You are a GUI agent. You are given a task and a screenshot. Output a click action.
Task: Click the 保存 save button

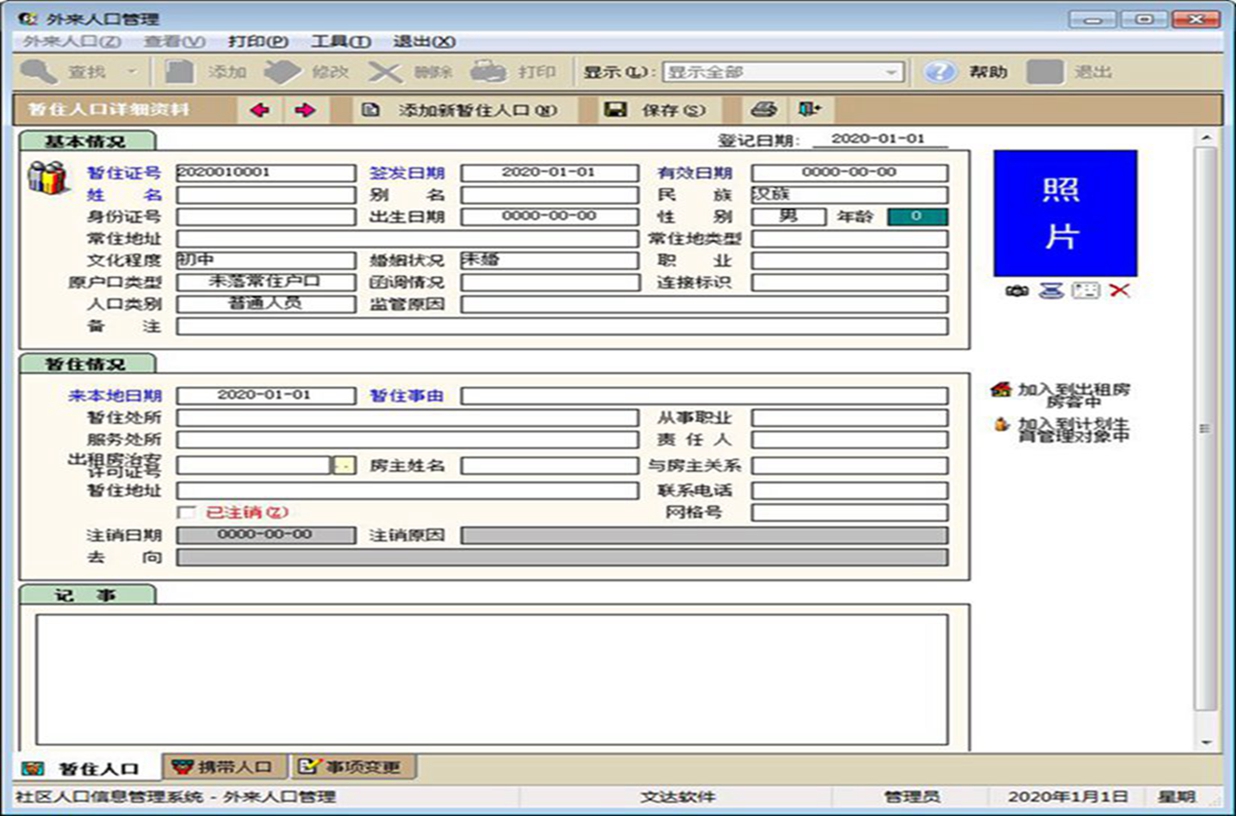click(655, 110)
